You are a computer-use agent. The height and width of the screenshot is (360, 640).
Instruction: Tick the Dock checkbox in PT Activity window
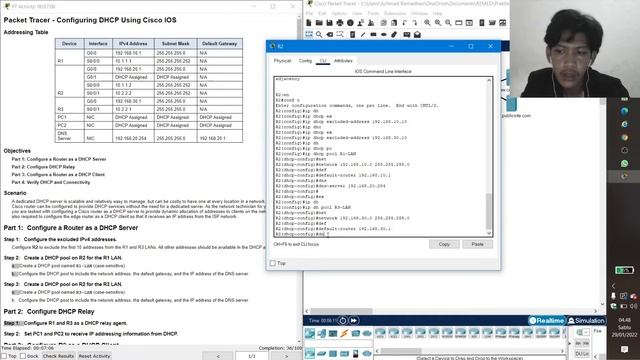[x=23, y=356]
